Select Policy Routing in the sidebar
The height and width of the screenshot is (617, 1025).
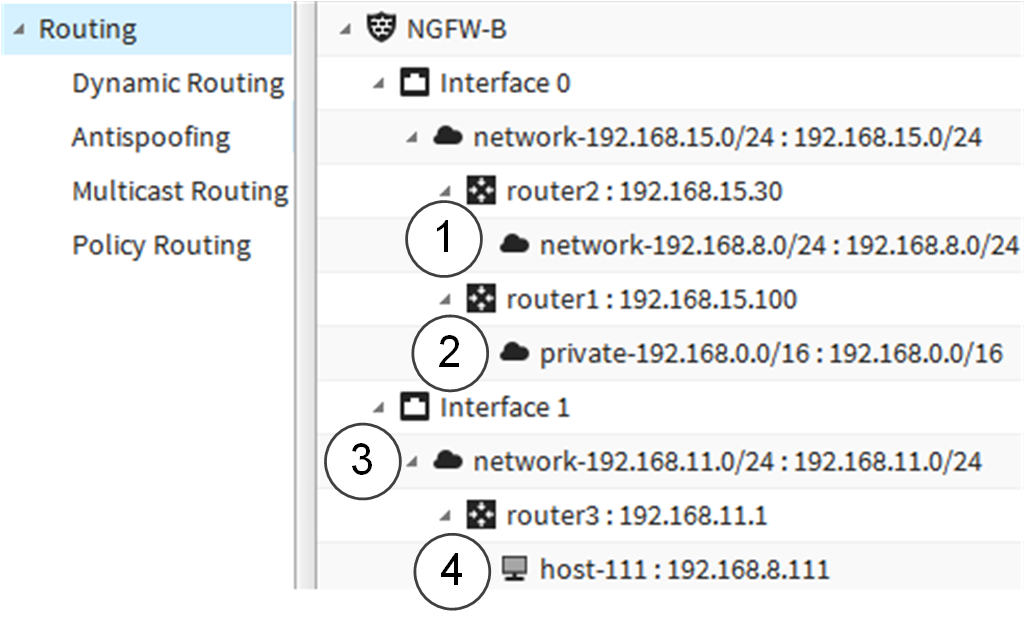point(161,245)
